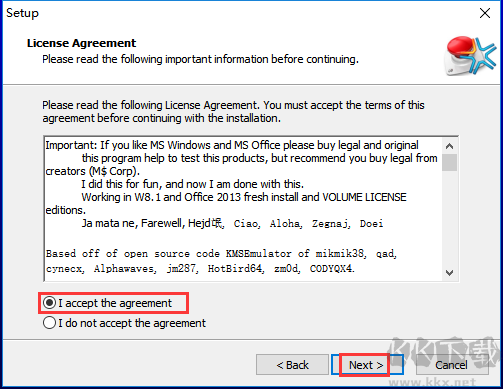Click the "Working in W8.1 and Office 2013" line
Image resolution: width=503 pixels, height=389 pixels.
[x=244, y=197]
